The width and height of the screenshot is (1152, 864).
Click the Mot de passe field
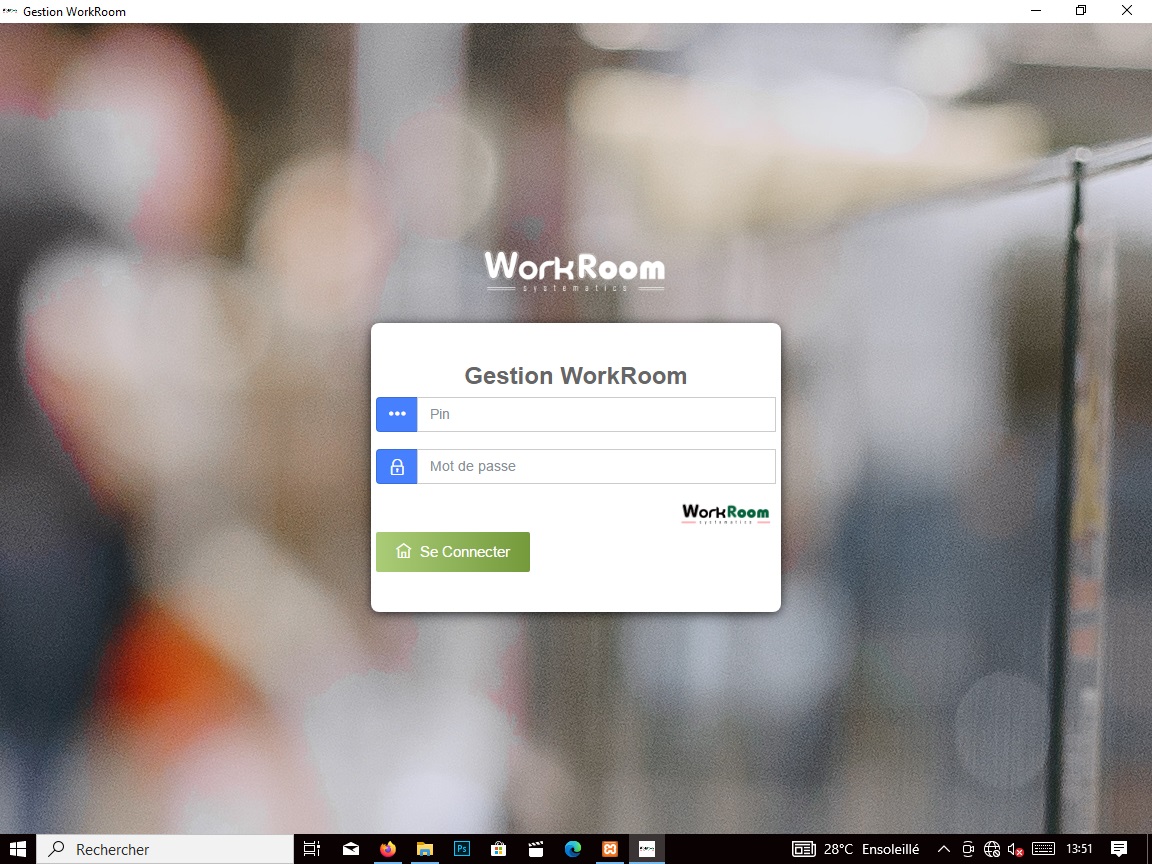(595, 466)
